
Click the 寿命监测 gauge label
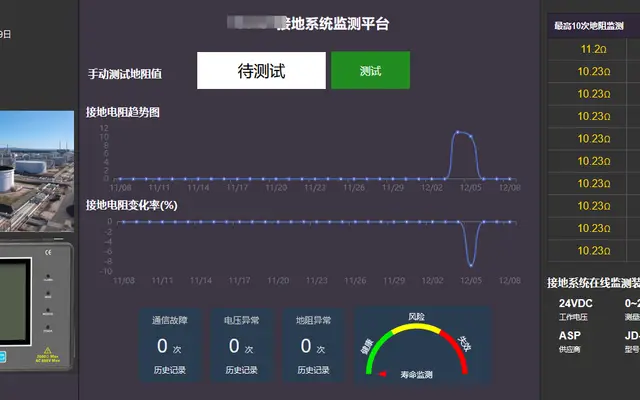[x=416, y=374]
